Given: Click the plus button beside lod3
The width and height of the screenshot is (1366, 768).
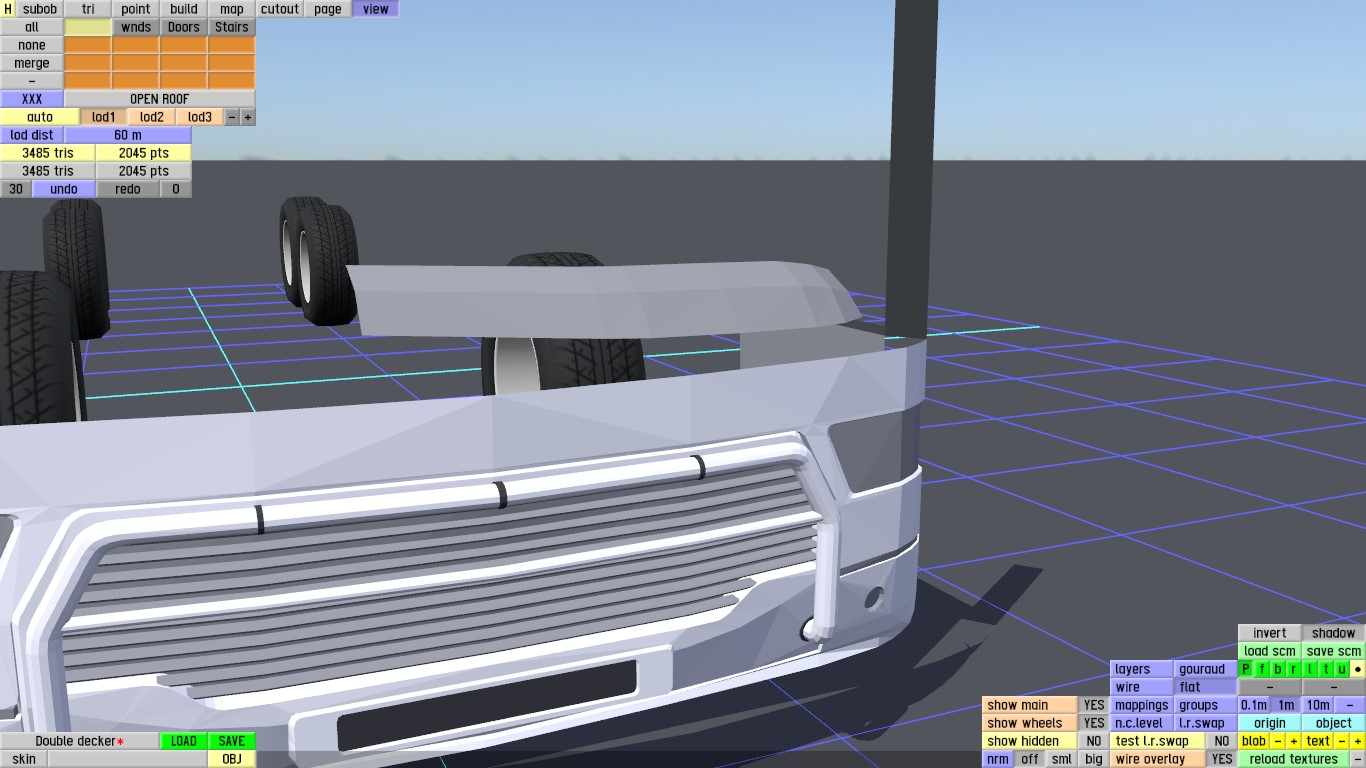Looking at the screenshot, I should point(248,117).
